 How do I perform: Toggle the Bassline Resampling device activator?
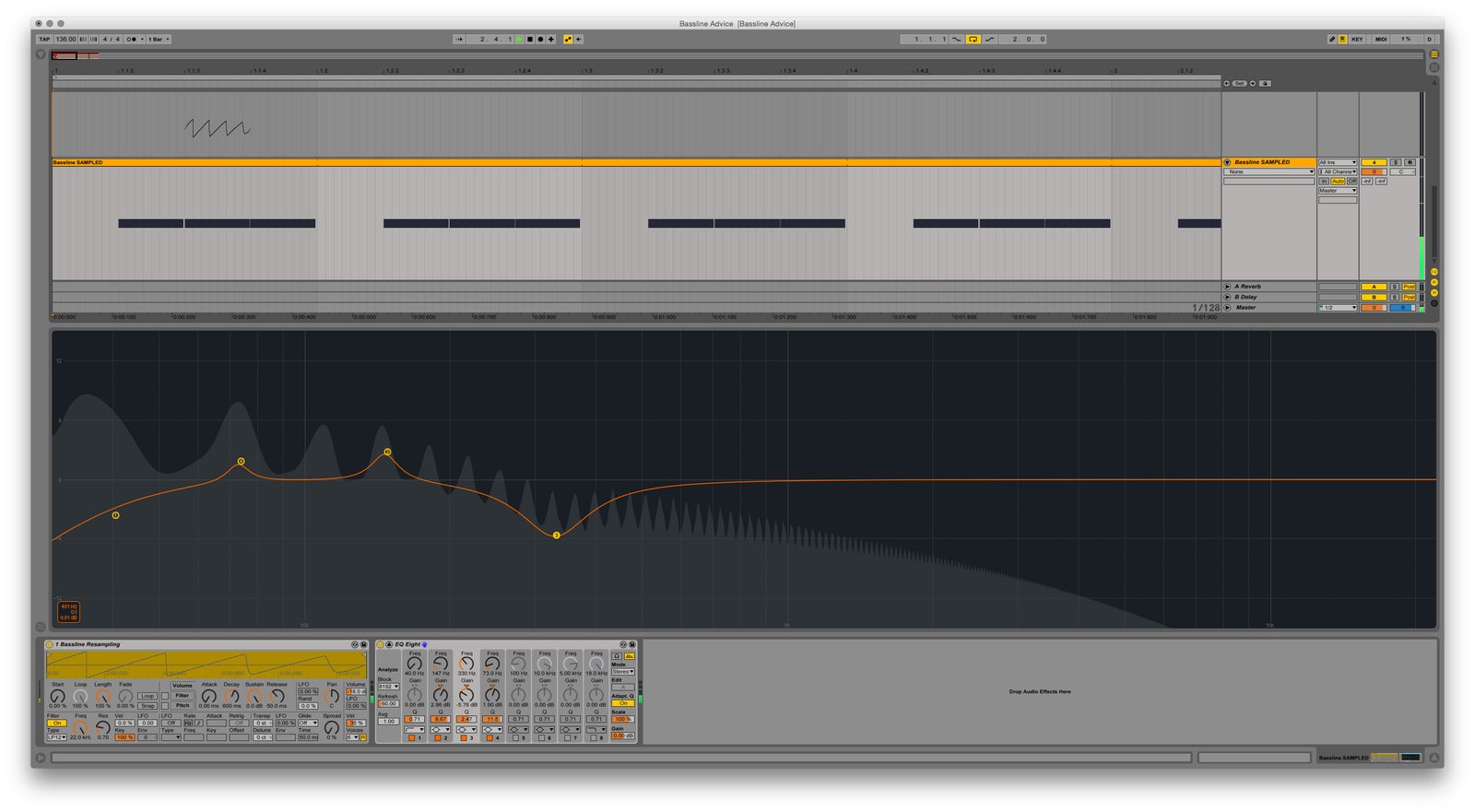(49, 644)
